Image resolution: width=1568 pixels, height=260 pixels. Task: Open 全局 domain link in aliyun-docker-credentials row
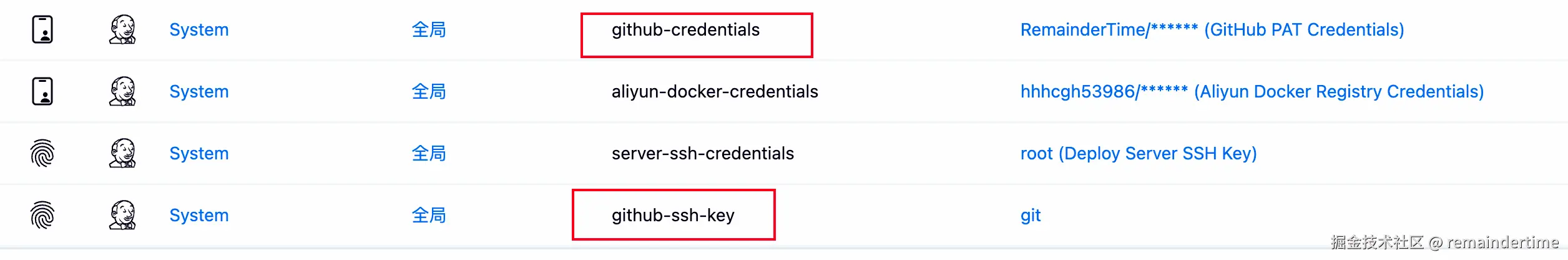pos(429,91)
